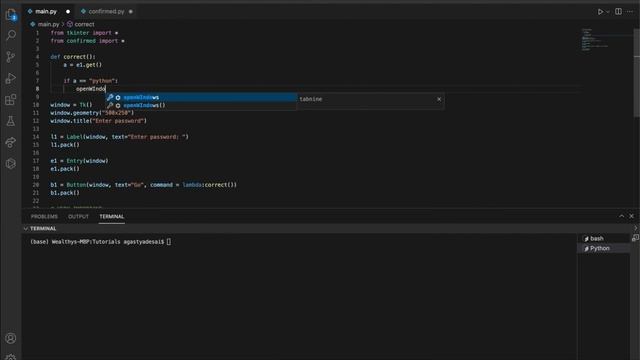The image size is (640, 360).
Task: Open the editor More Actions menu
Action: [x=630, y=11]
